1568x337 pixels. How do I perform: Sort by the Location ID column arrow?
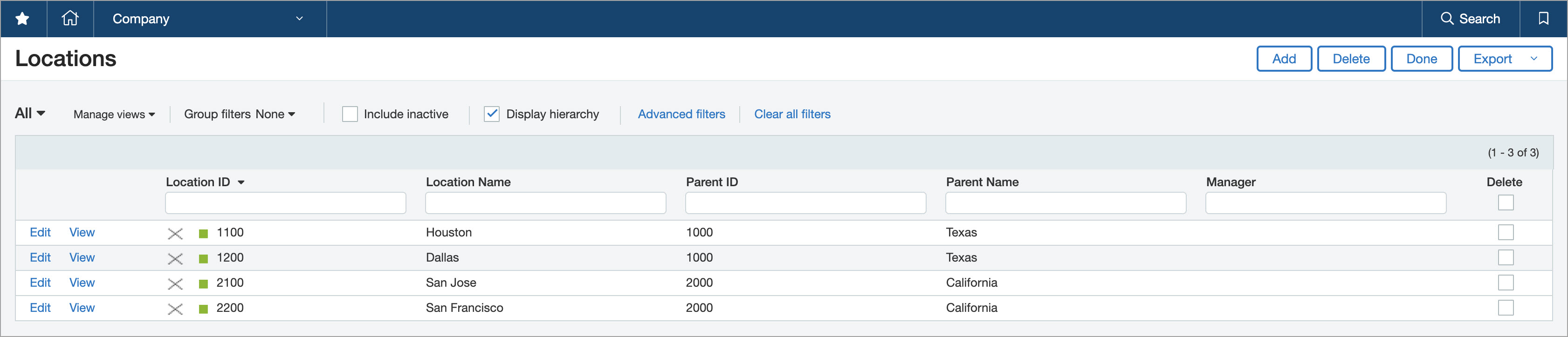241,182
